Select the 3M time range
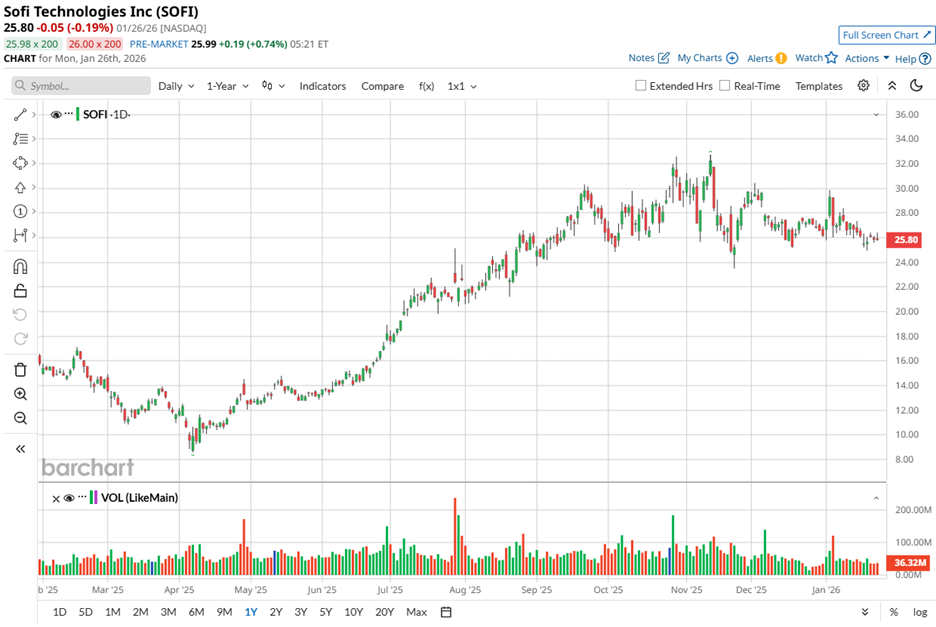 pyautogui.click(x=168, y=612)
